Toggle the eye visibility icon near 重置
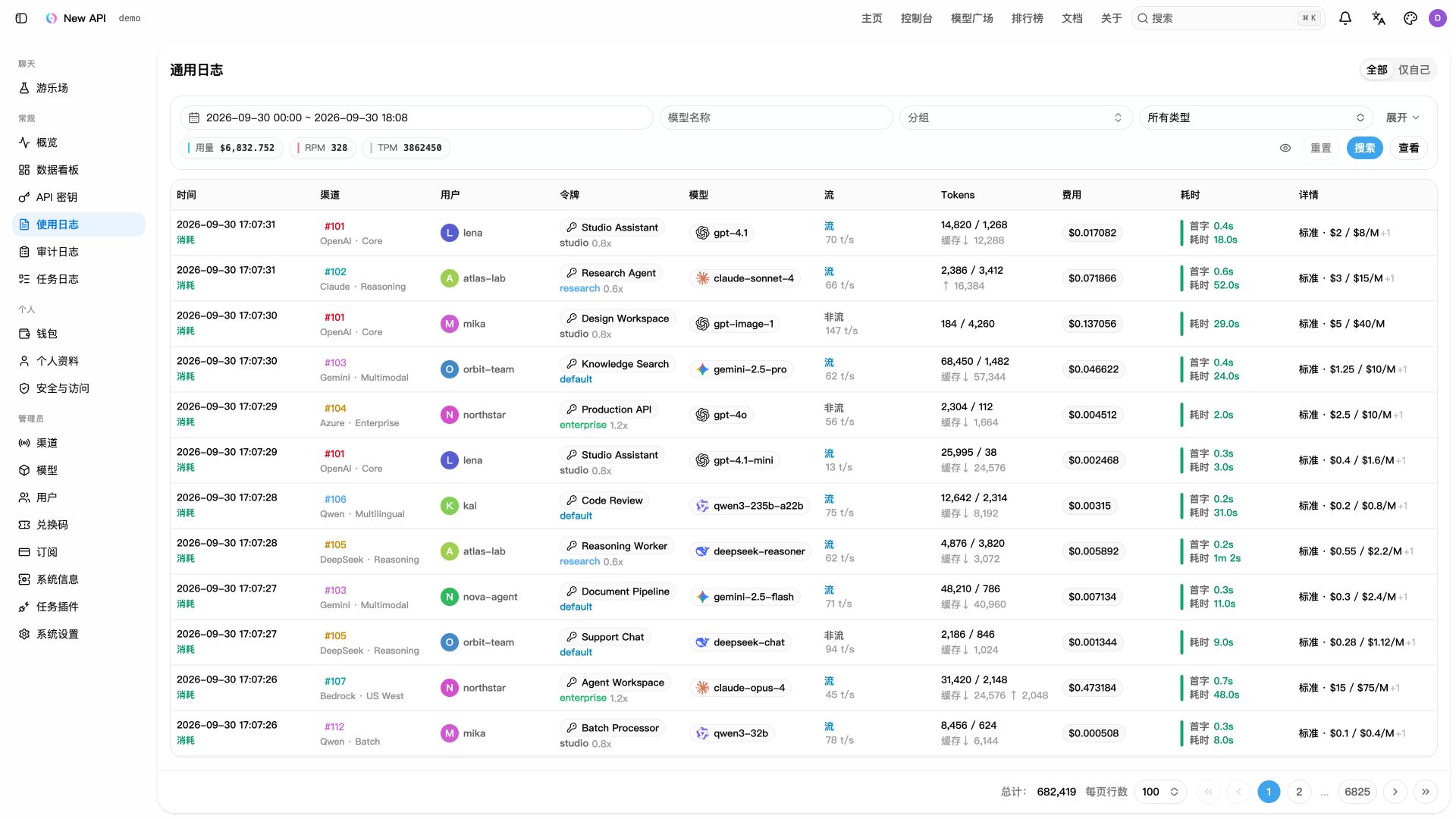Image resolution: width=1456 pixels, height=819 pixels. click(1285, 148)
